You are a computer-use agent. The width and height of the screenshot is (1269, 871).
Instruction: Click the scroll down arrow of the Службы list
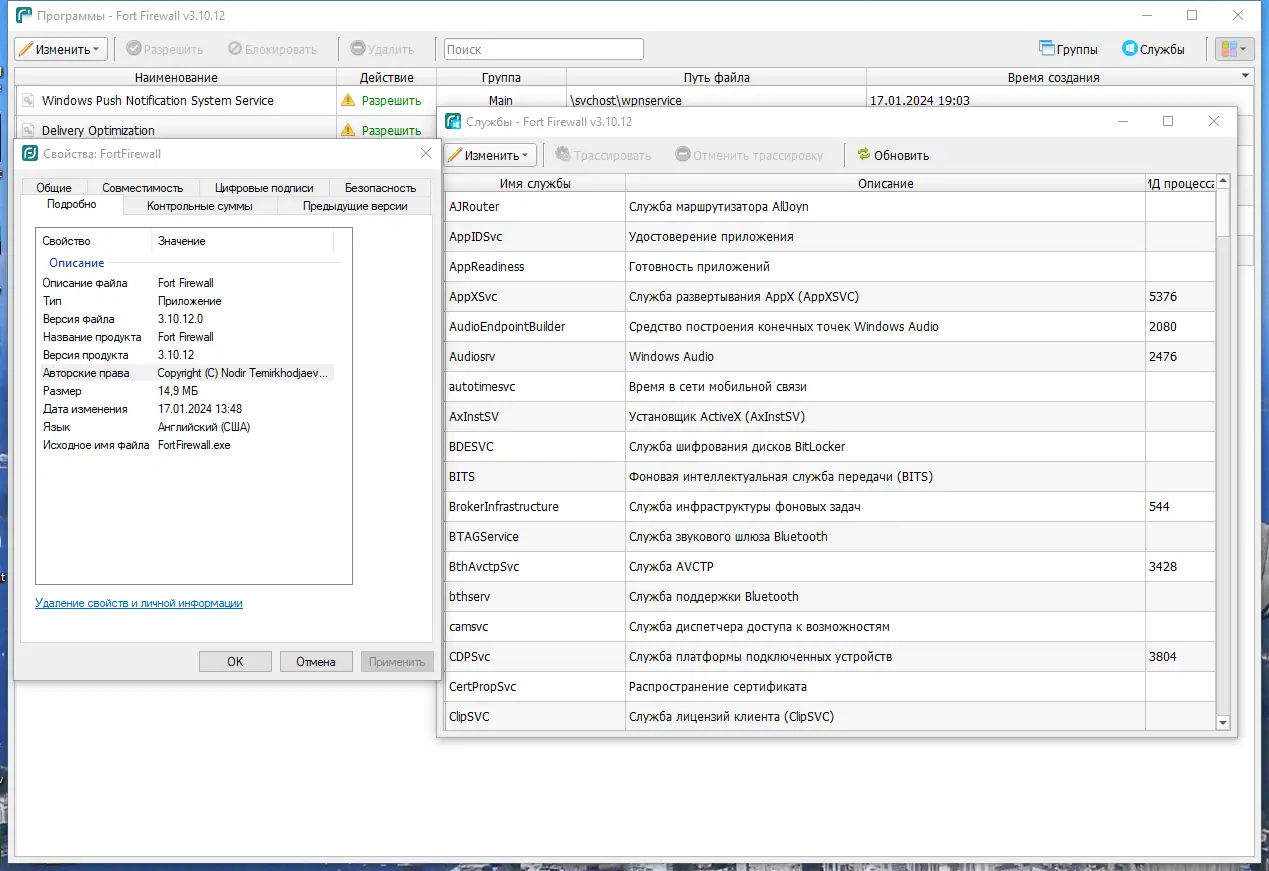pos(1223,723)
